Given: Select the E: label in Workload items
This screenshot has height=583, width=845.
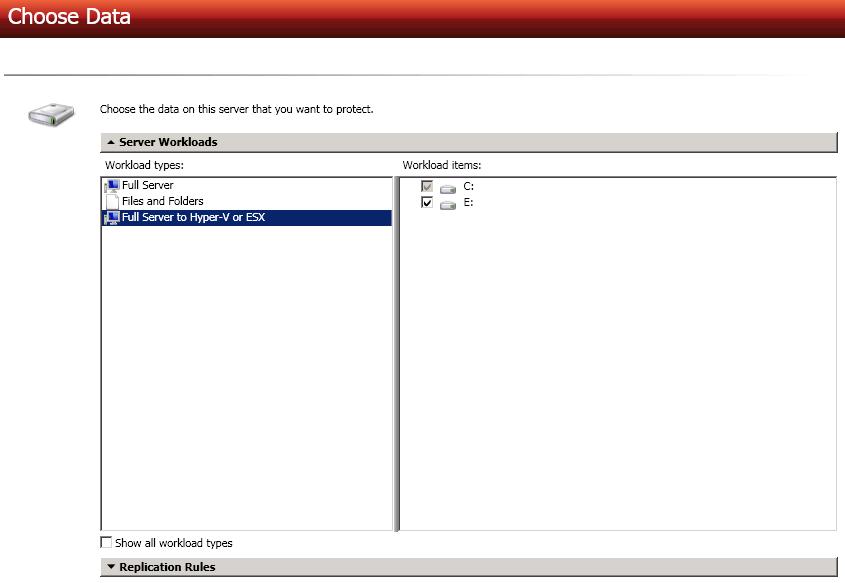Looking at the screenshot, I should [468, 202].
